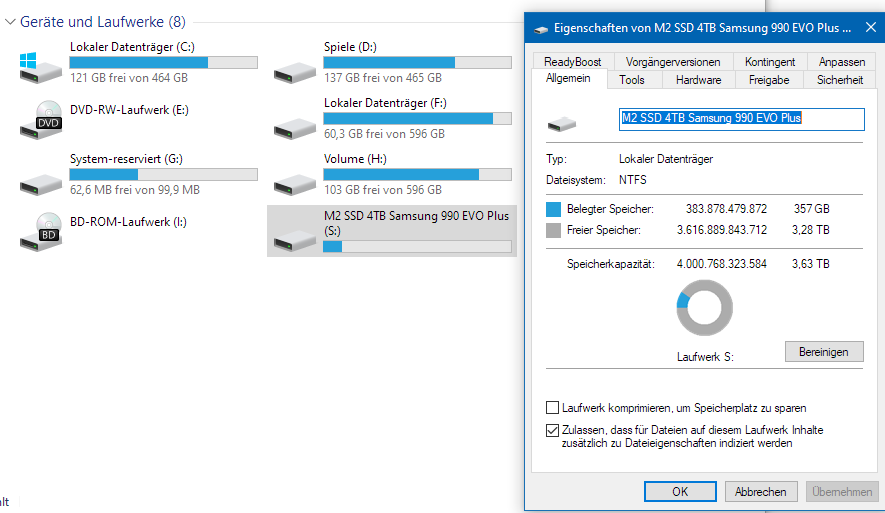Click the S: drive usage bar
Image resolution: width=885 pixels, height=513 pixels.
(x=418, y=247)
